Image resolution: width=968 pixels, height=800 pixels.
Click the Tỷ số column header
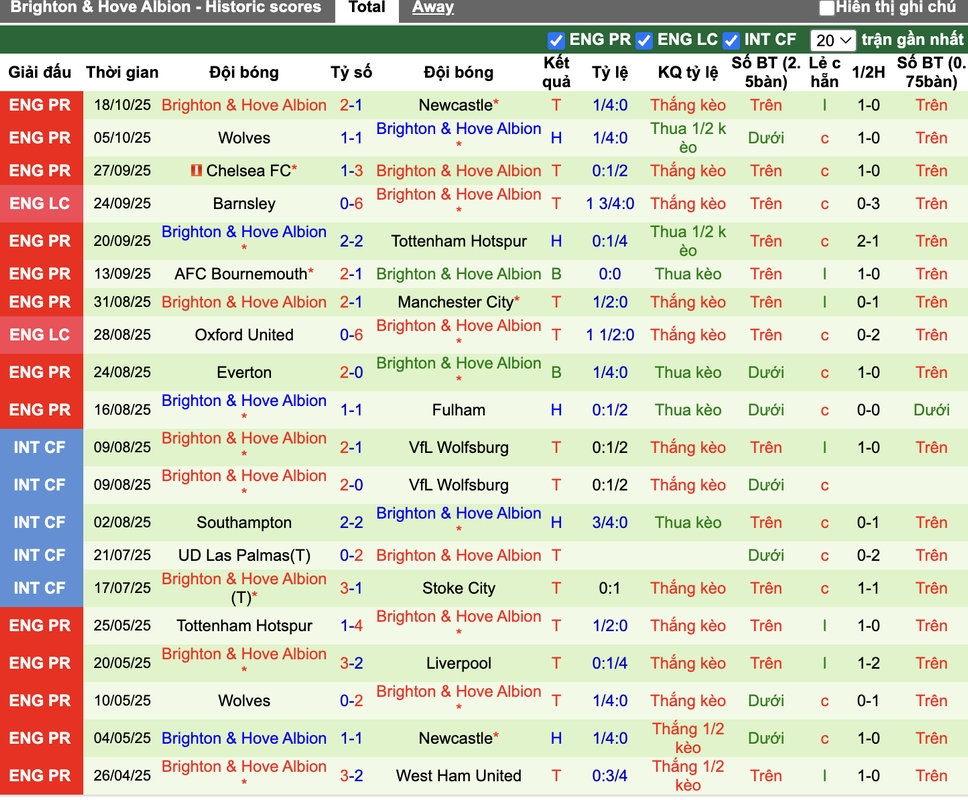tap(351, 72)
